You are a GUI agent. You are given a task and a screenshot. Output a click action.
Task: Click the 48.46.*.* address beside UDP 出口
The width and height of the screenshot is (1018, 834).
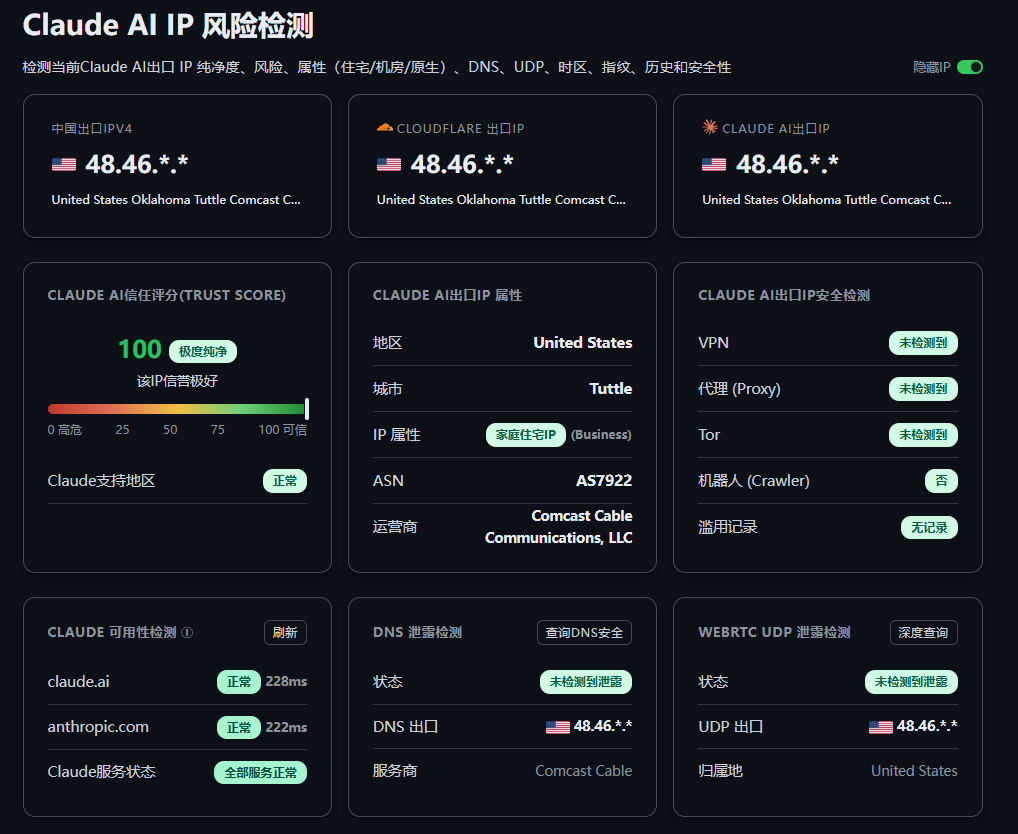pos(926,726)
